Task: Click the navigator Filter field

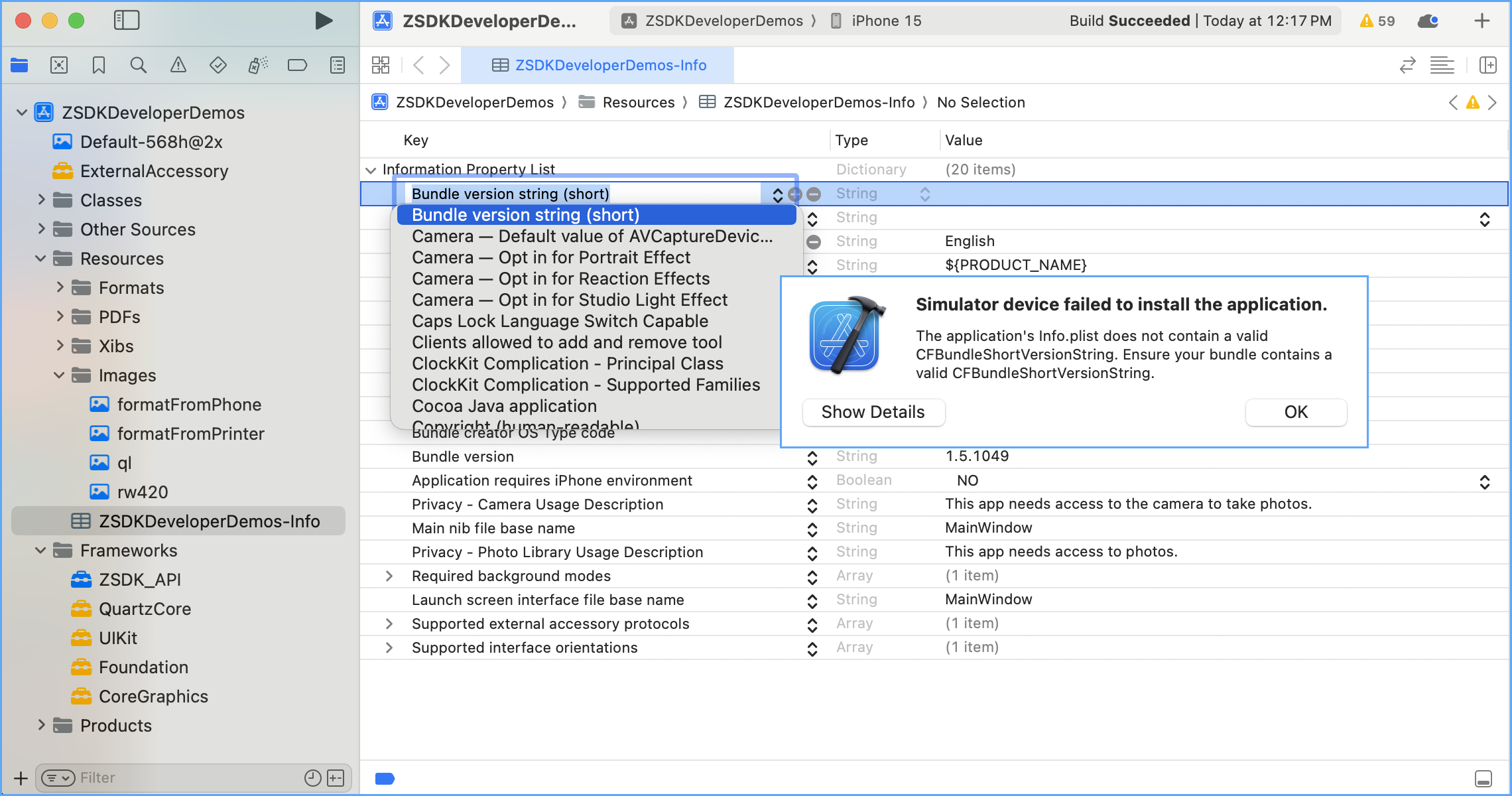Action: pyautogui.click(x=186, y=777)
